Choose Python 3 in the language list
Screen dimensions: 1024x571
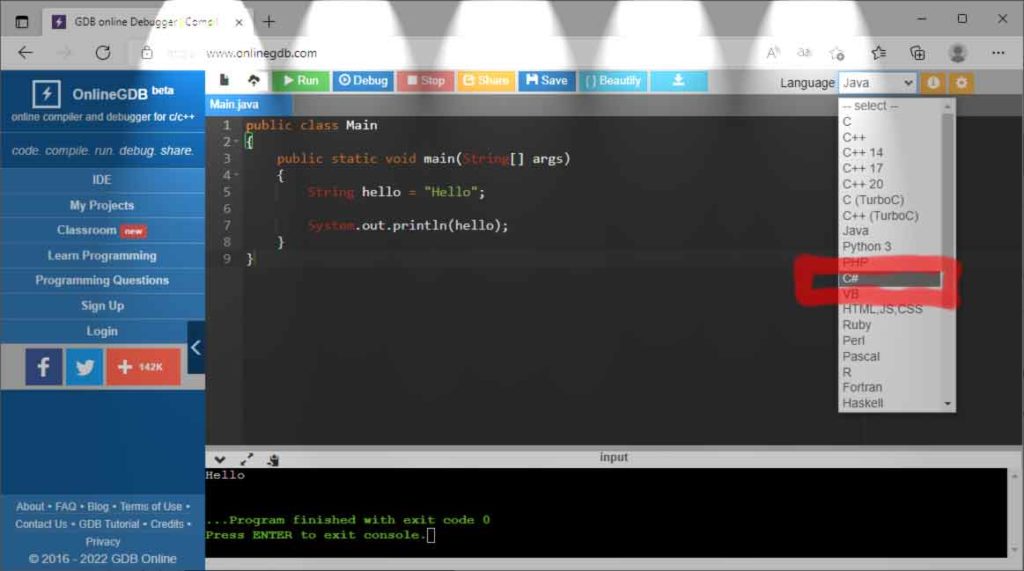pyautogui.click(x=866, y=247)
